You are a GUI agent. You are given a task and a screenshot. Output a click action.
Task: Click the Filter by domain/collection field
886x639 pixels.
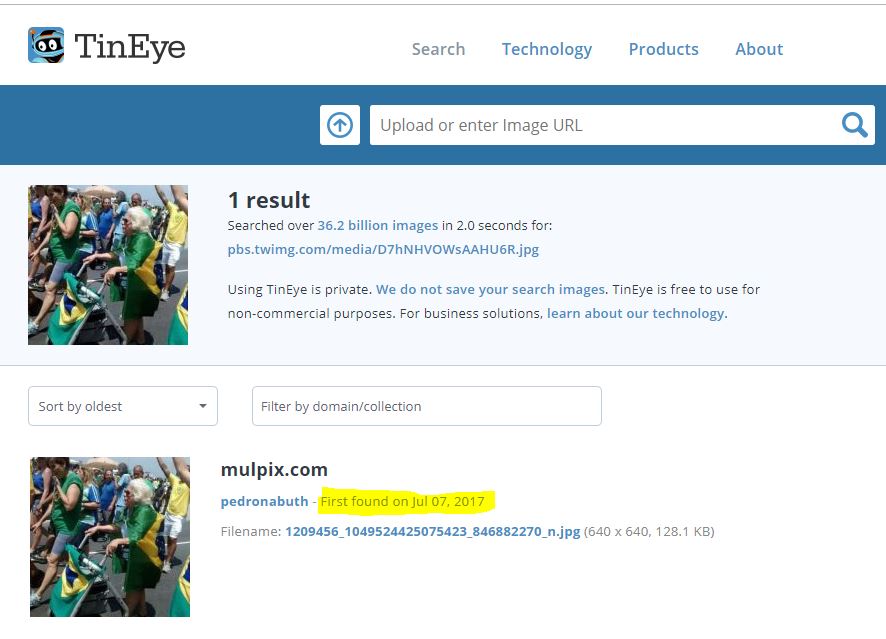point(427,406)
